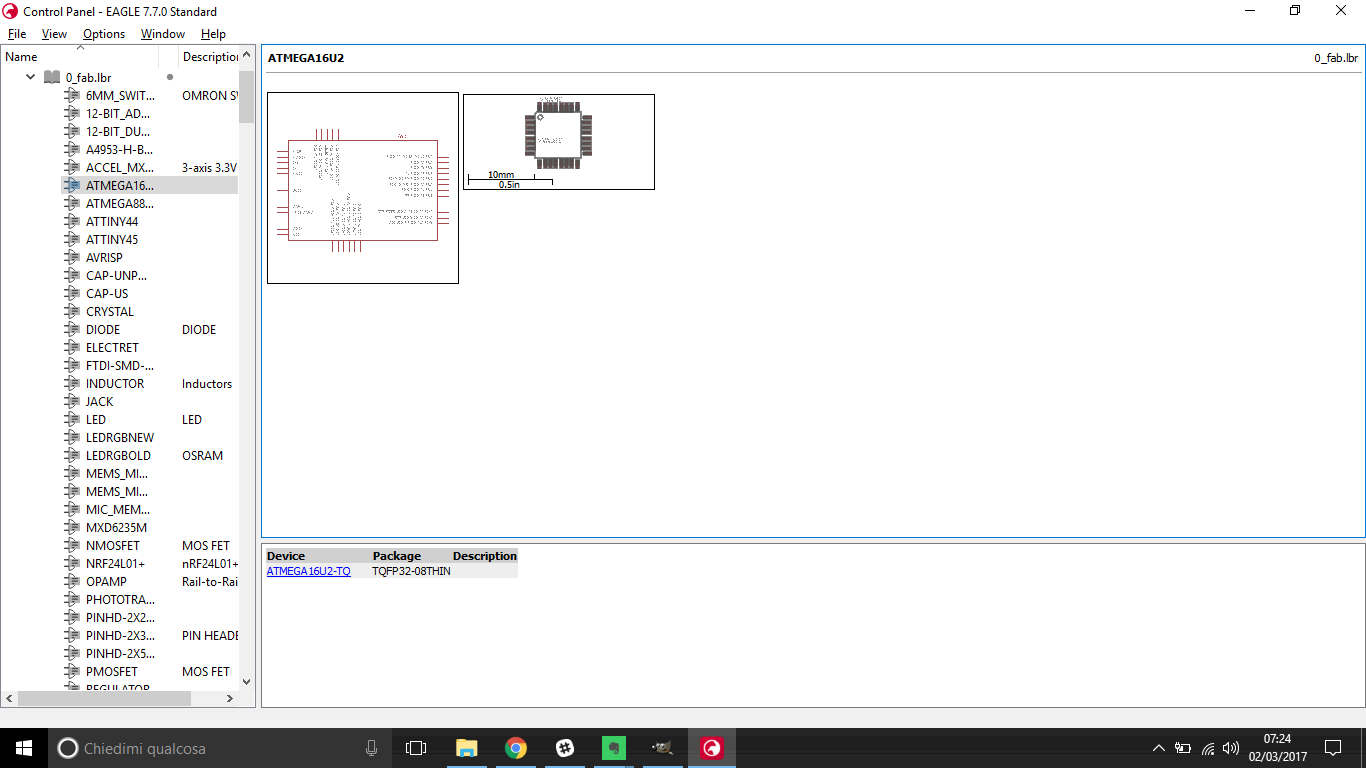Click the device icon beside JACK
Viewport: 1366px width, 768px height.
tap(72, 401)
